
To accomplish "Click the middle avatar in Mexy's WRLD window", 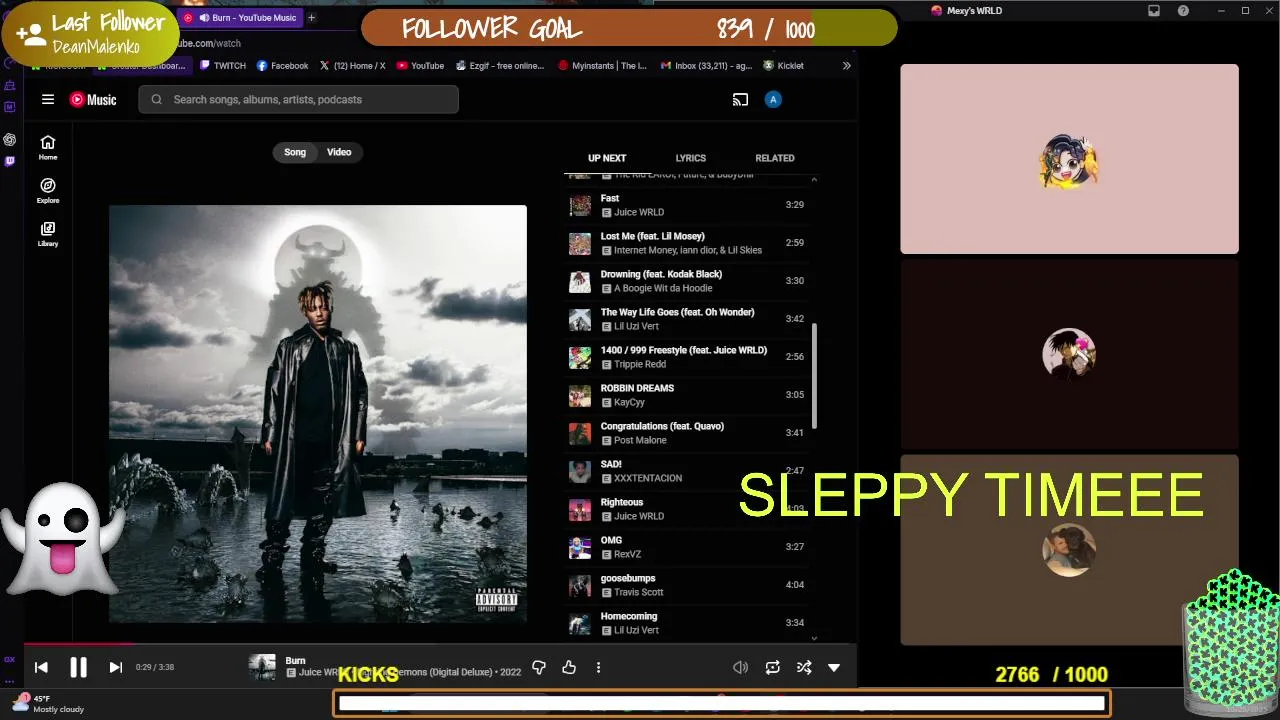I will tap(1069, 353).
